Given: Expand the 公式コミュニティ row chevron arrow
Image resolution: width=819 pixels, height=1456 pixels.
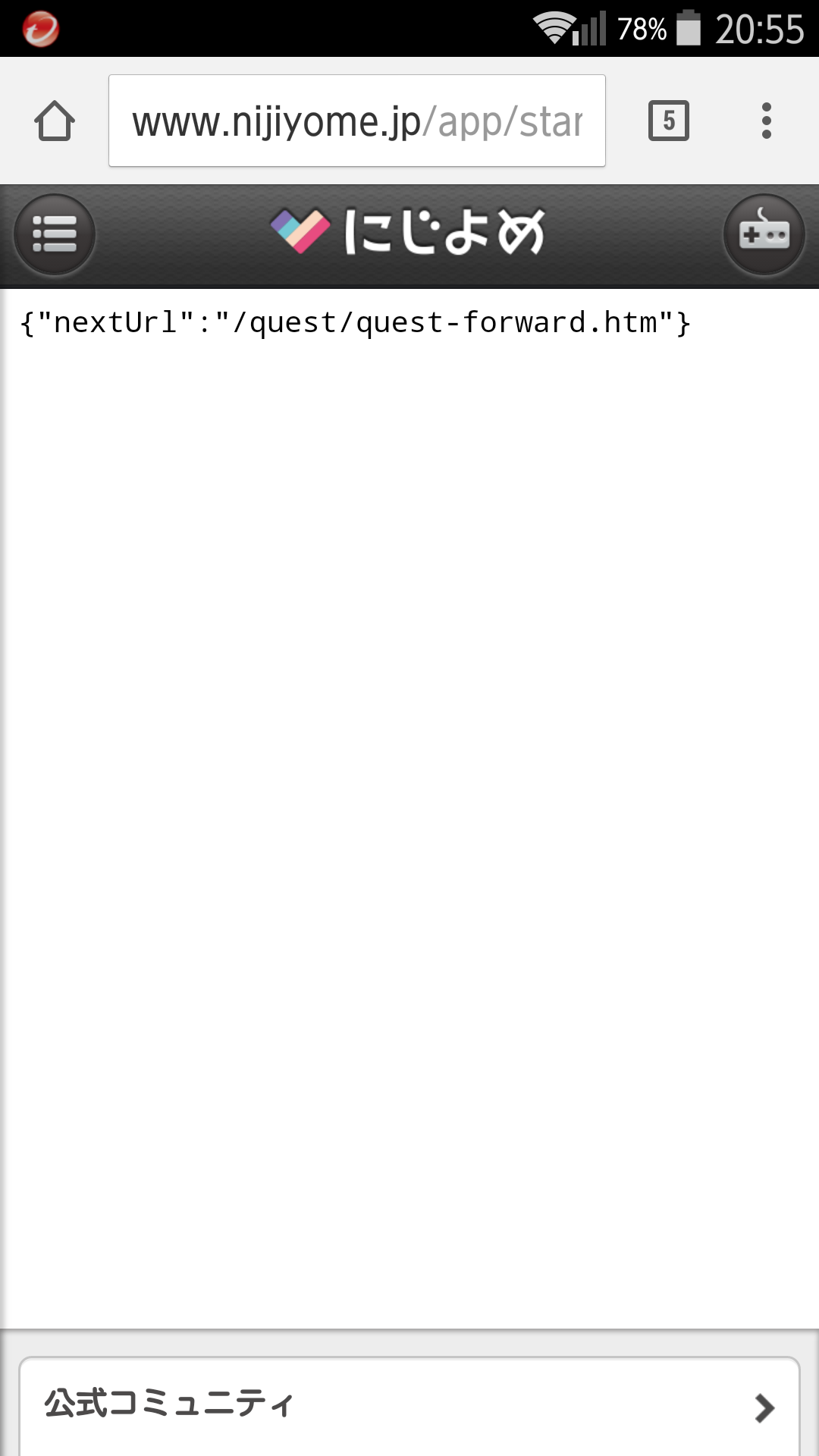Looking at the screenshot, I should click(764, 1408).
